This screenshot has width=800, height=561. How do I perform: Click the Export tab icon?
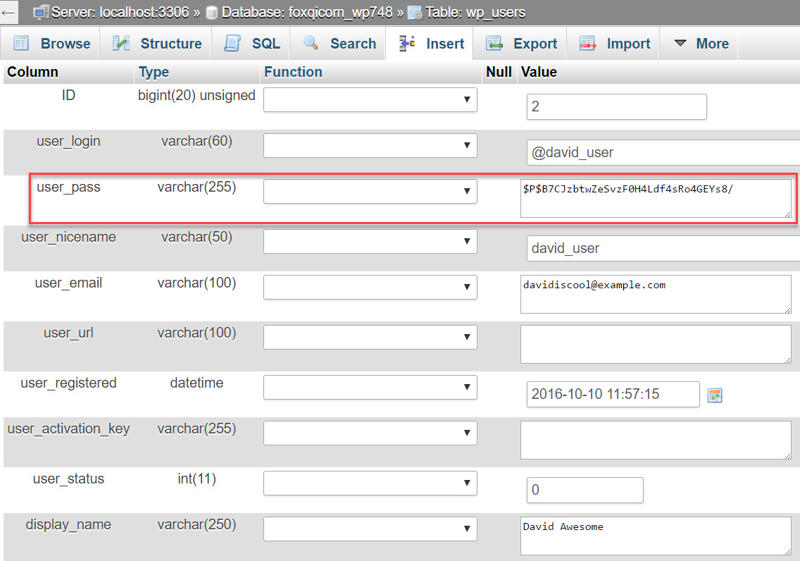coord(494,43)
